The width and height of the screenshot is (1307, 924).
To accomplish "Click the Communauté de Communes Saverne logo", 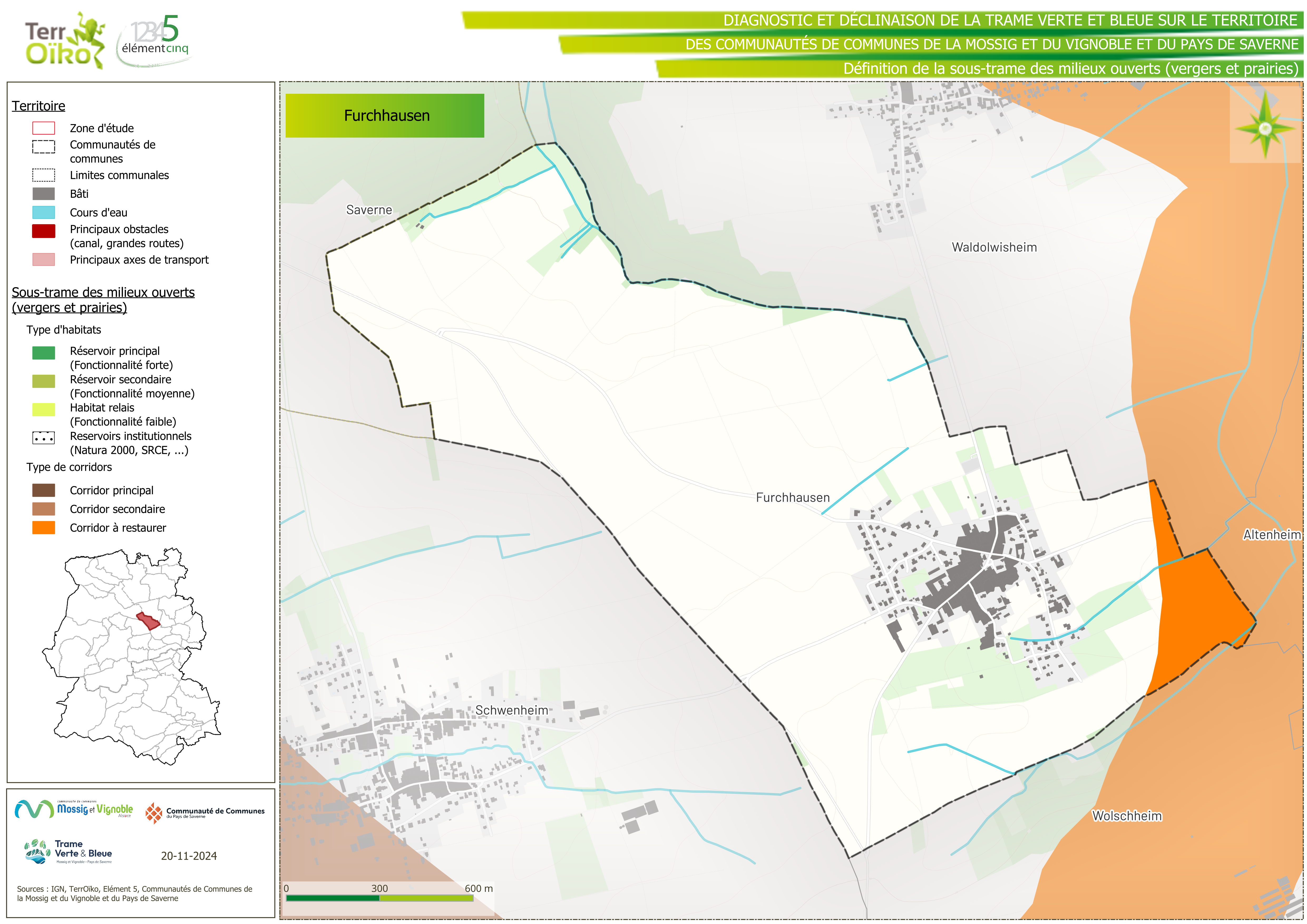I will 205,813.
